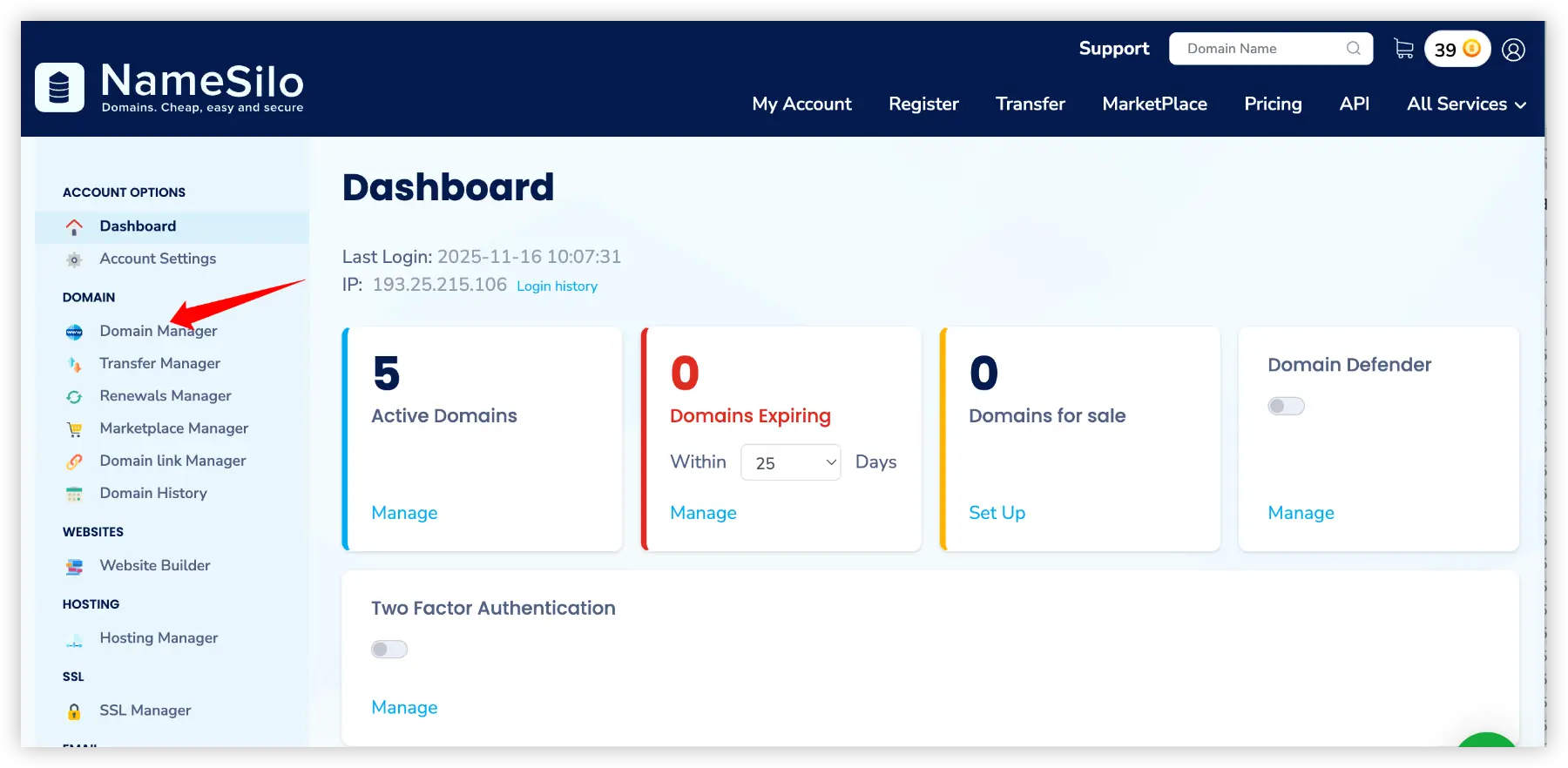Open the My Account menu item

801,104
